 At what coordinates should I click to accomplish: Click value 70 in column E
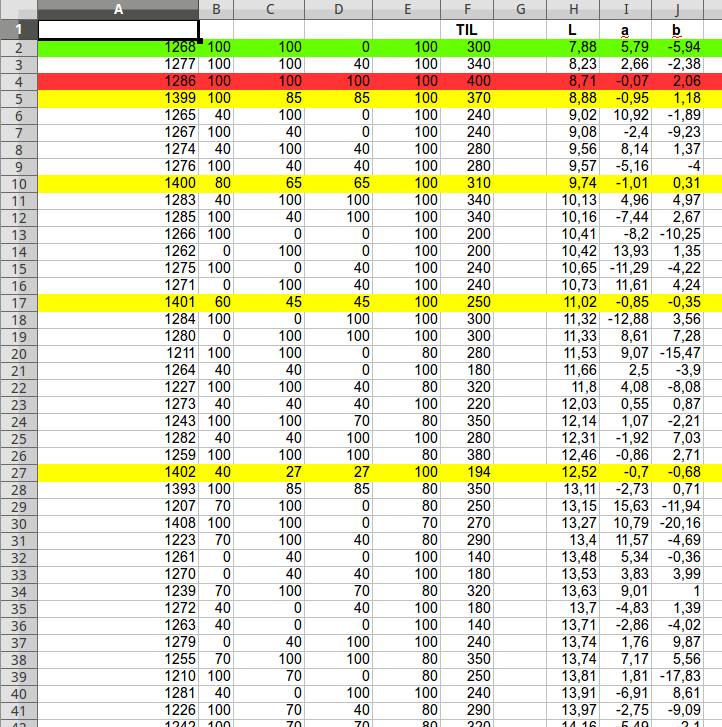pyautogui.click(x=407, y=523)
